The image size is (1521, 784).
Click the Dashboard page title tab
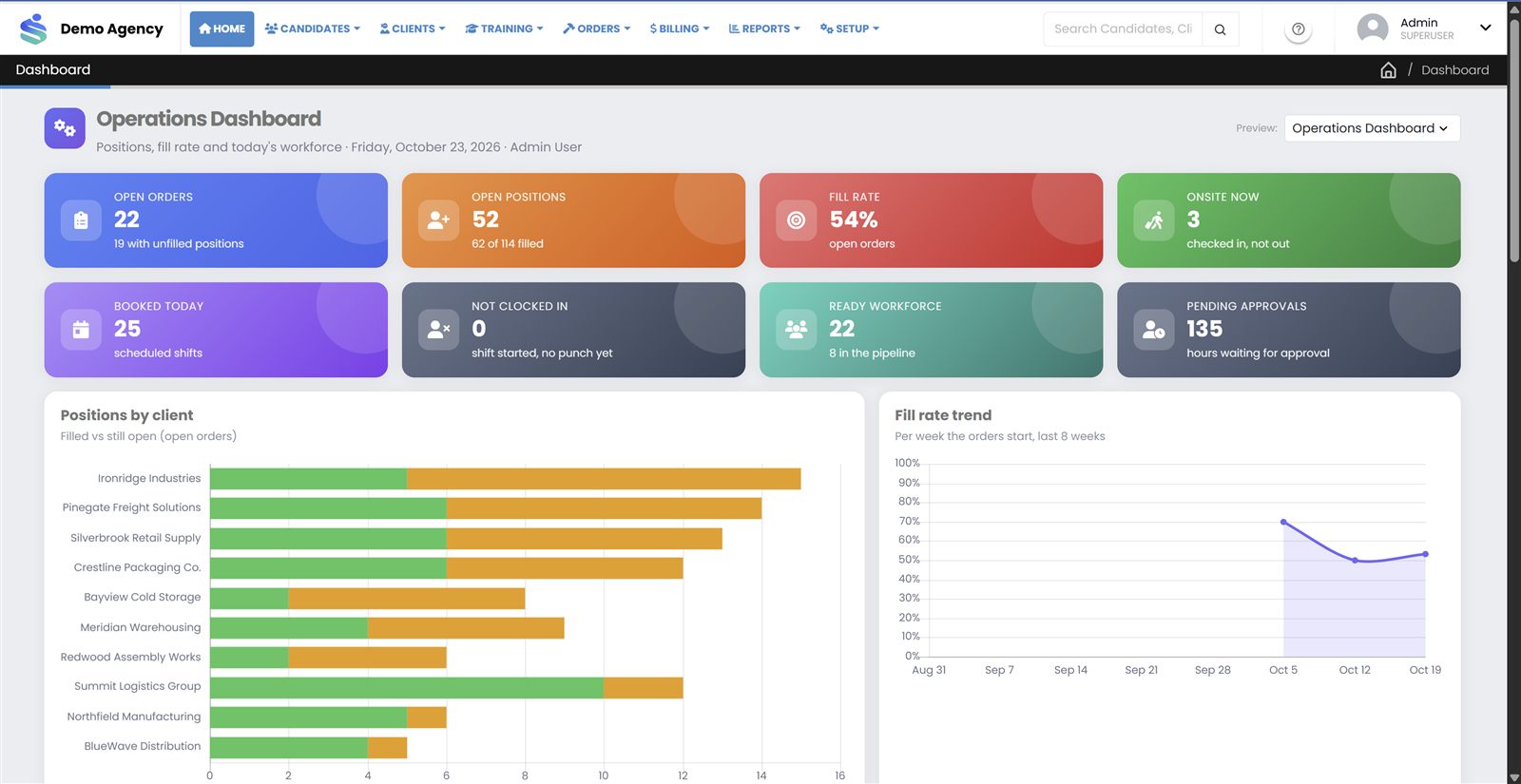[53, 70]
